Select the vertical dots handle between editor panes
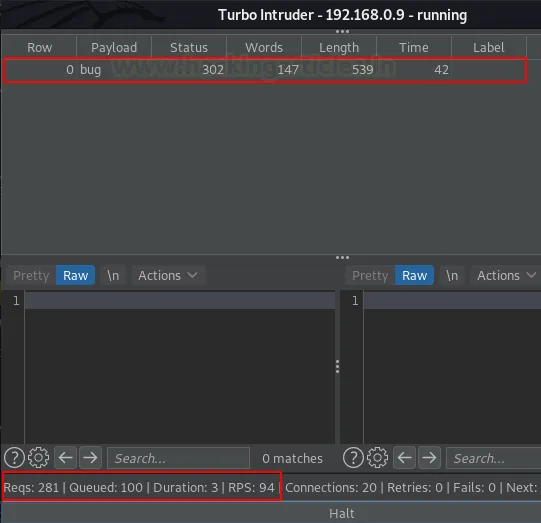This screenshot has width=541, height=523. pyautogui.click(x=337, y=367)
